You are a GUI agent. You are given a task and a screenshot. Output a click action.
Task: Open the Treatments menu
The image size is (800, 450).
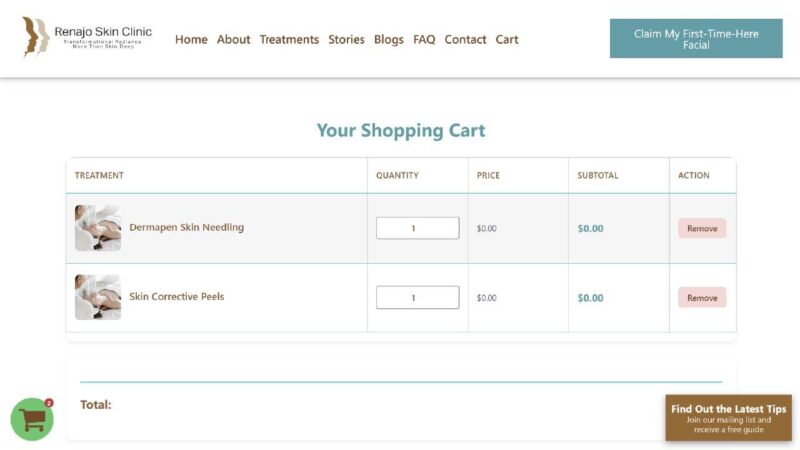(x=289, y=40)
